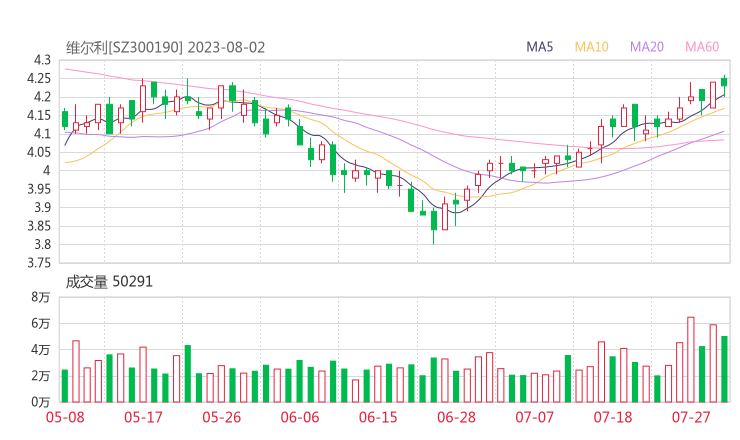Click the 06-28 date axis label
The width and height of the screenshot is (740, 440).
point(456,417)
